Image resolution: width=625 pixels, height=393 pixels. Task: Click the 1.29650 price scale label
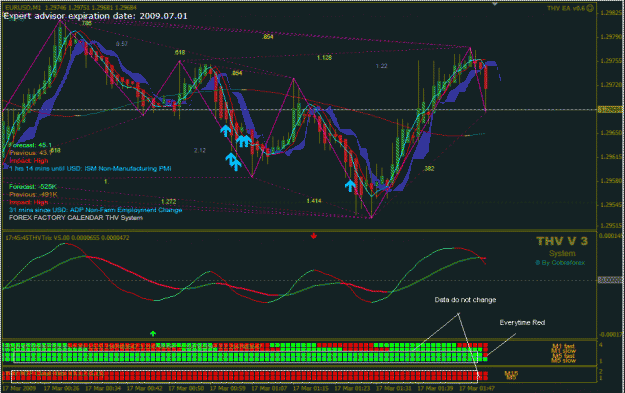coord(611,132)
